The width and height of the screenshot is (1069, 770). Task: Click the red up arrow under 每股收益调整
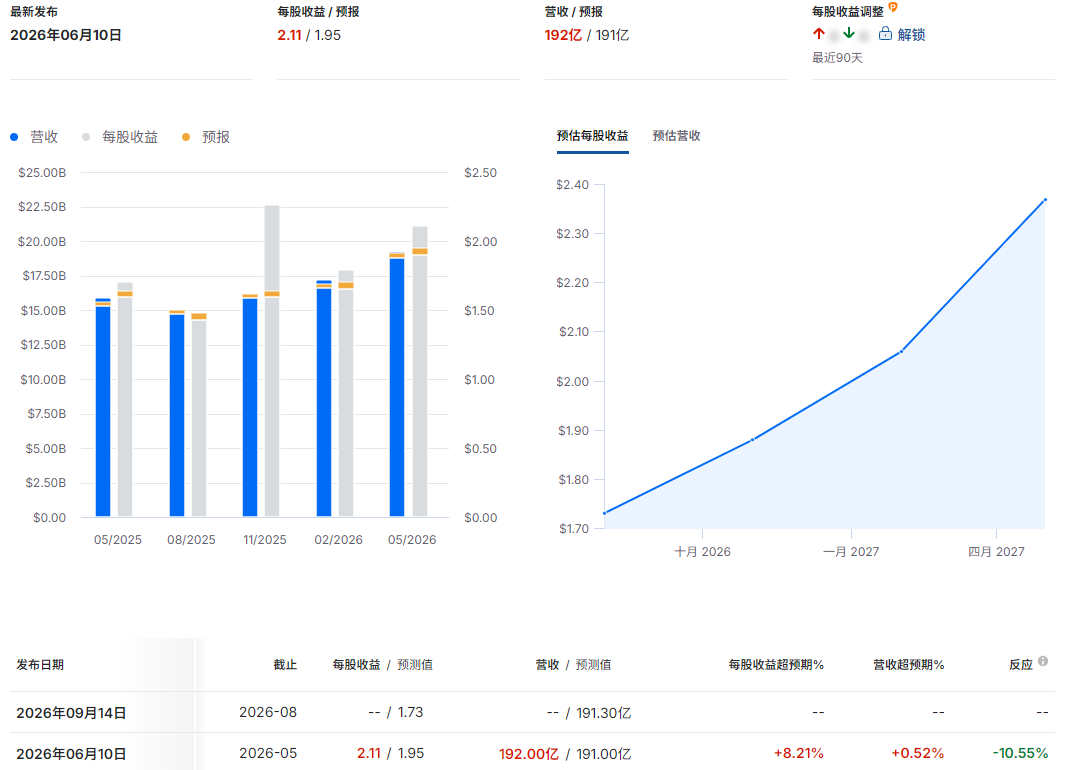click(819, 33)
